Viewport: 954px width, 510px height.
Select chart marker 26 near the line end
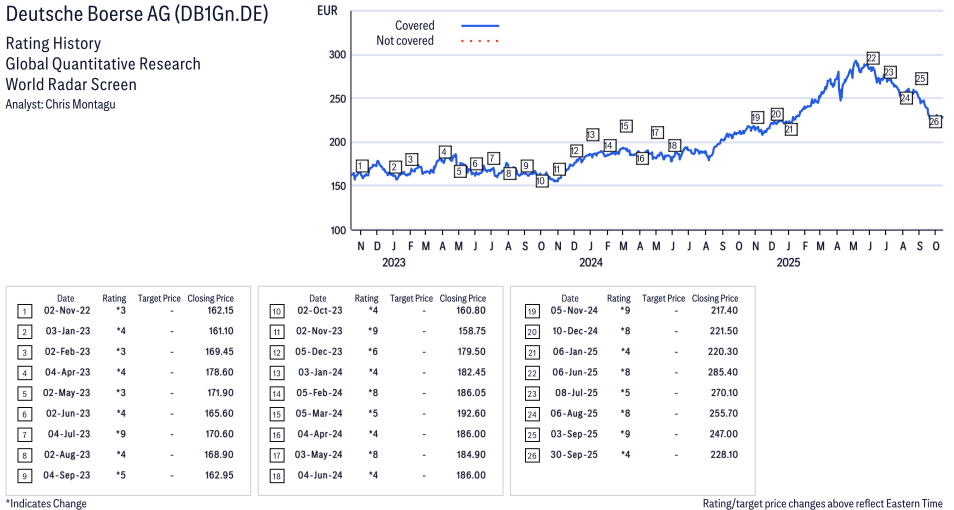935,121
